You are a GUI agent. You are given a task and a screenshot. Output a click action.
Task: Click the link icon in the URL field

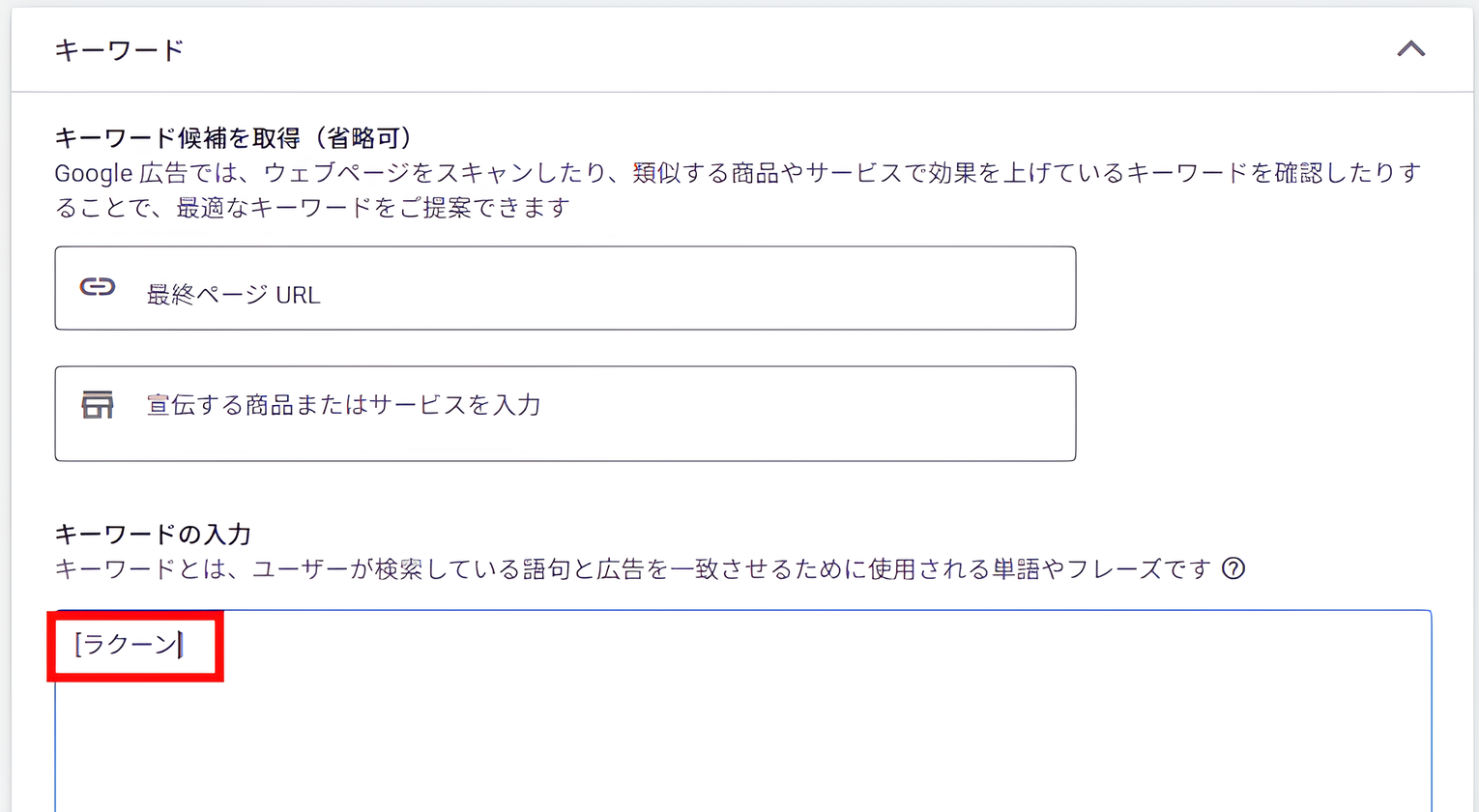[x=98, y=287]
